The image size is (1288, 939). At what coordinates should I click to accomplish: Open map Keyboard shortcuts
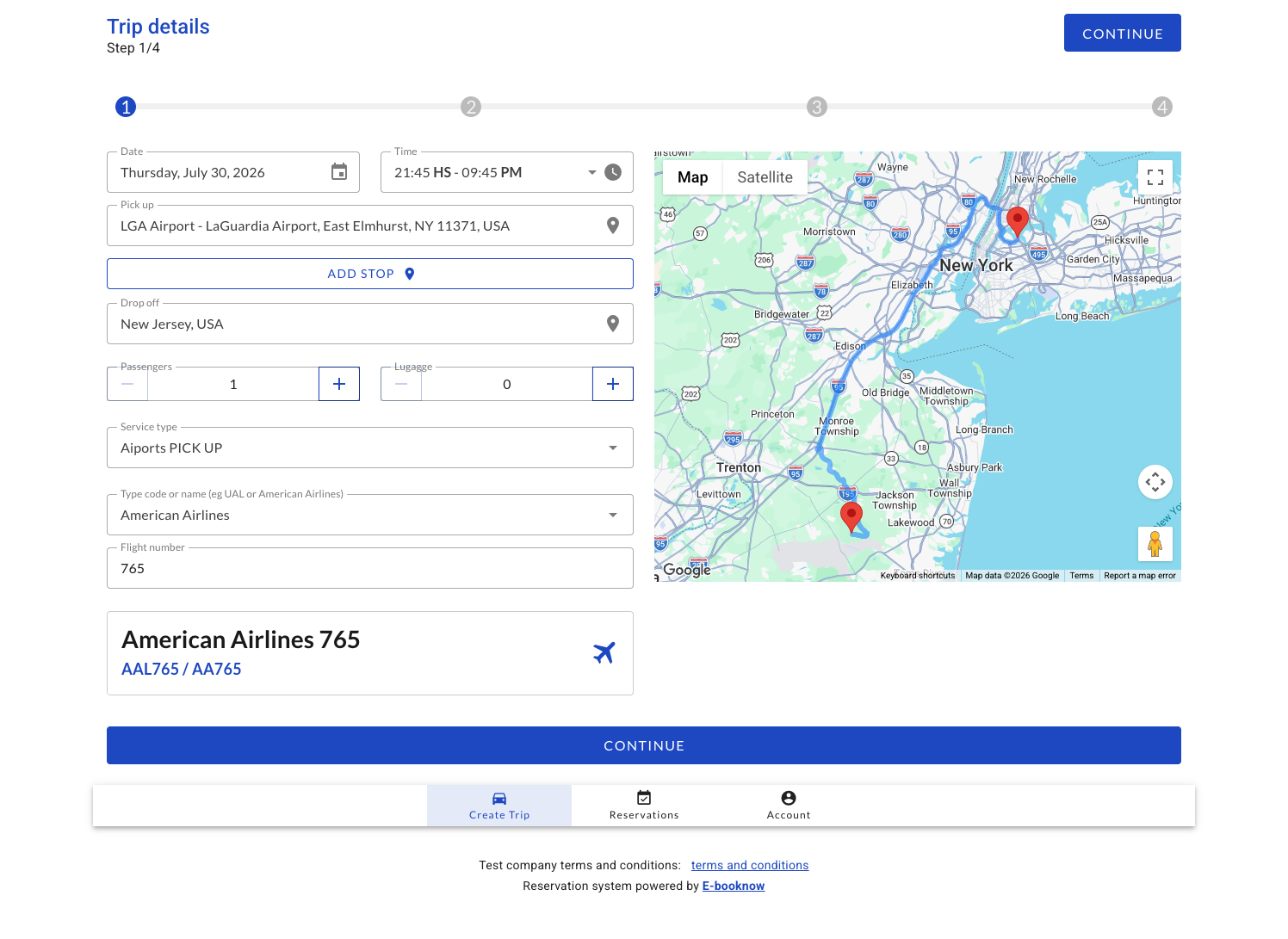pos(918,576)
